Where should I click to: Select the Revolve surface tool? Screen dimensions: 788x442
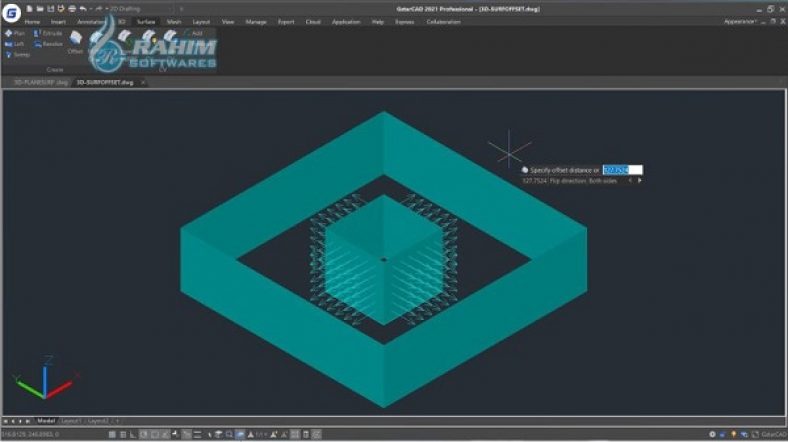48,44
